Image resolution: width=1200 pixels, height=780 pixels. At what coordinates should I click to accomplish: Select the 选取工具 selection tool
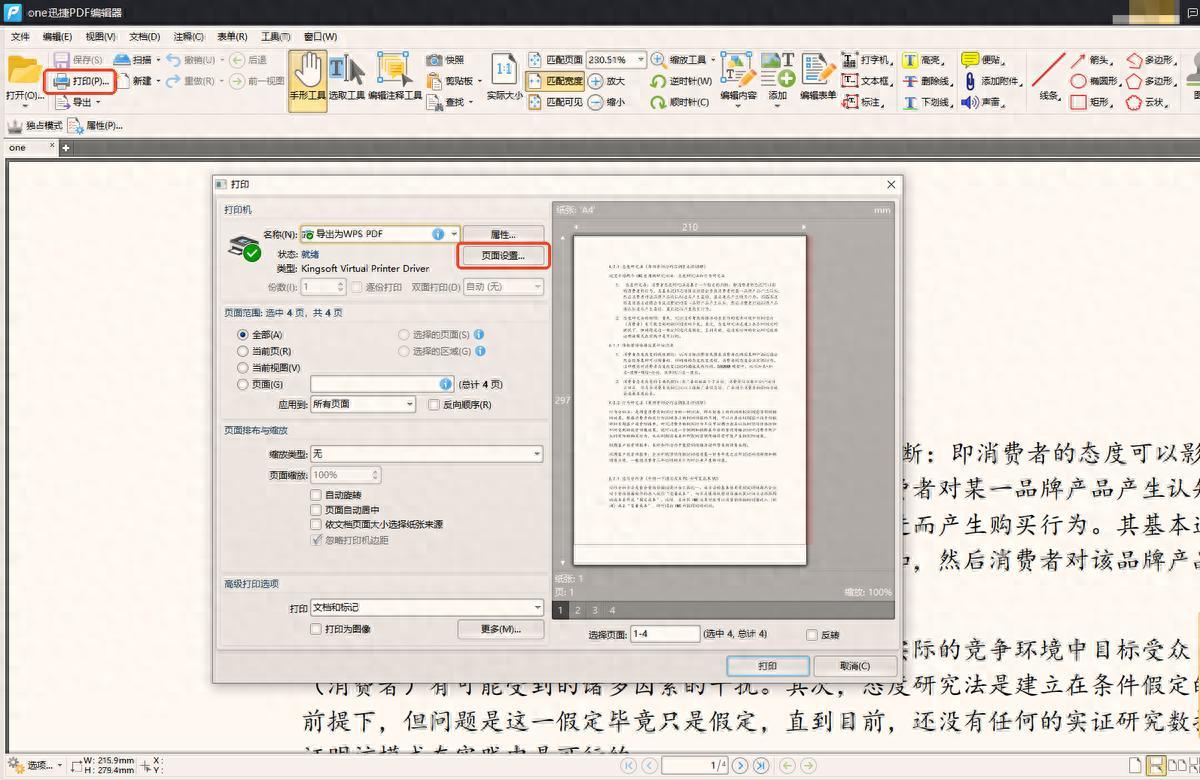[346, 80]
